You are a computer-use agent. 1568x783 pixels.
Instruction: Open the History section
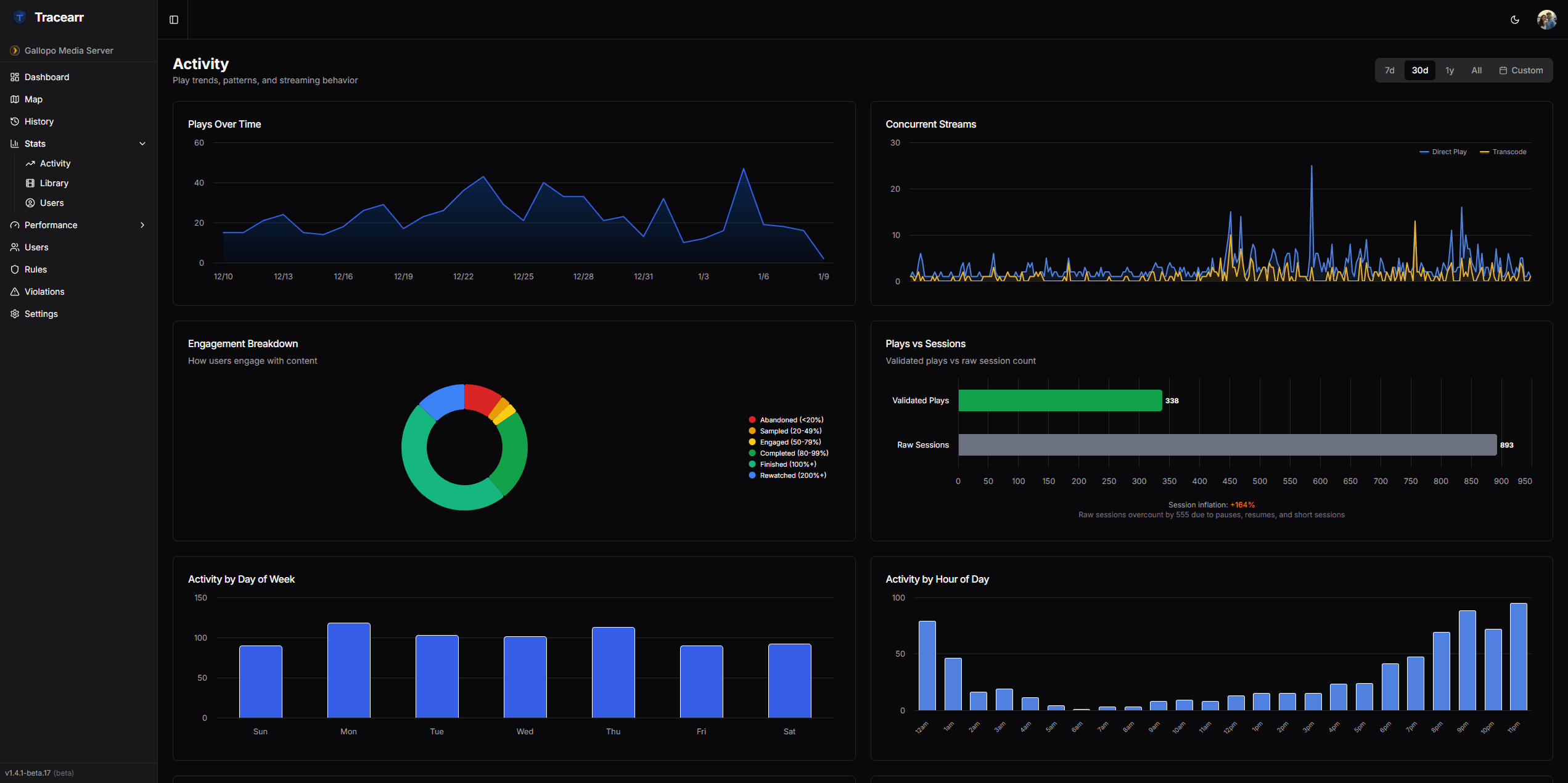tap(38, 121)
